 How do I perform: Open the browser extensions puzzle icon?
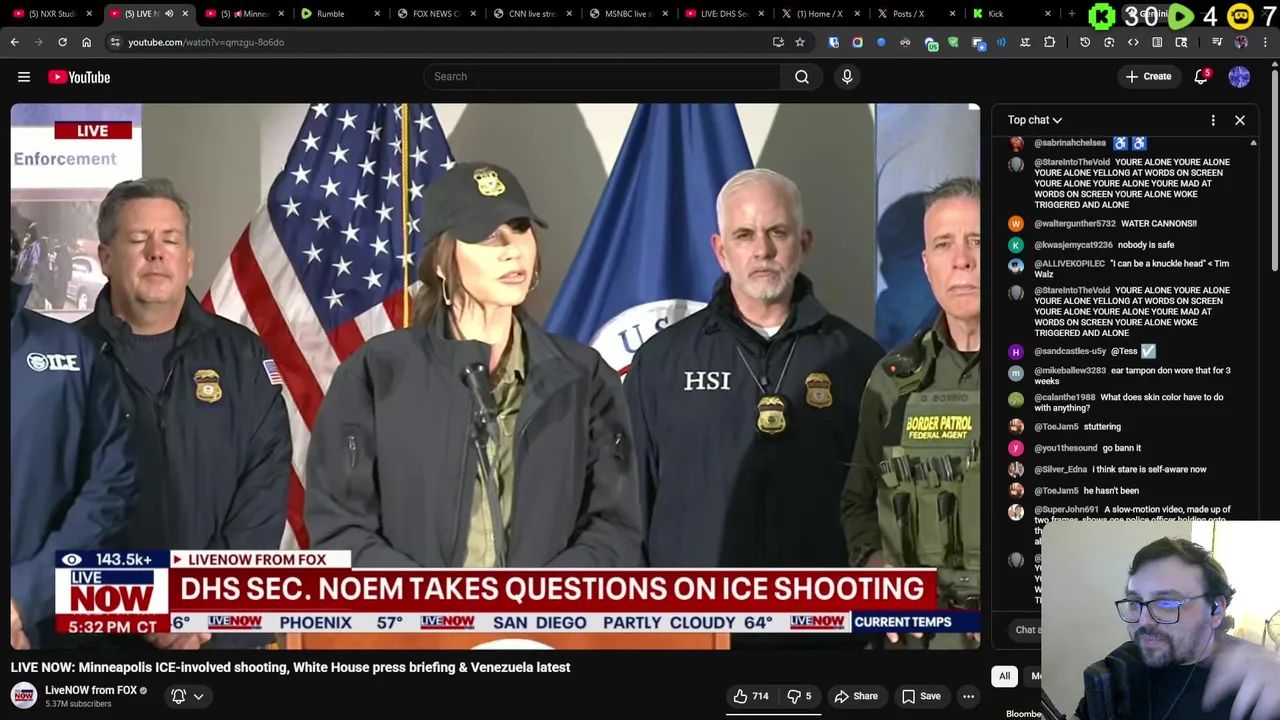tap(1049, 42)
